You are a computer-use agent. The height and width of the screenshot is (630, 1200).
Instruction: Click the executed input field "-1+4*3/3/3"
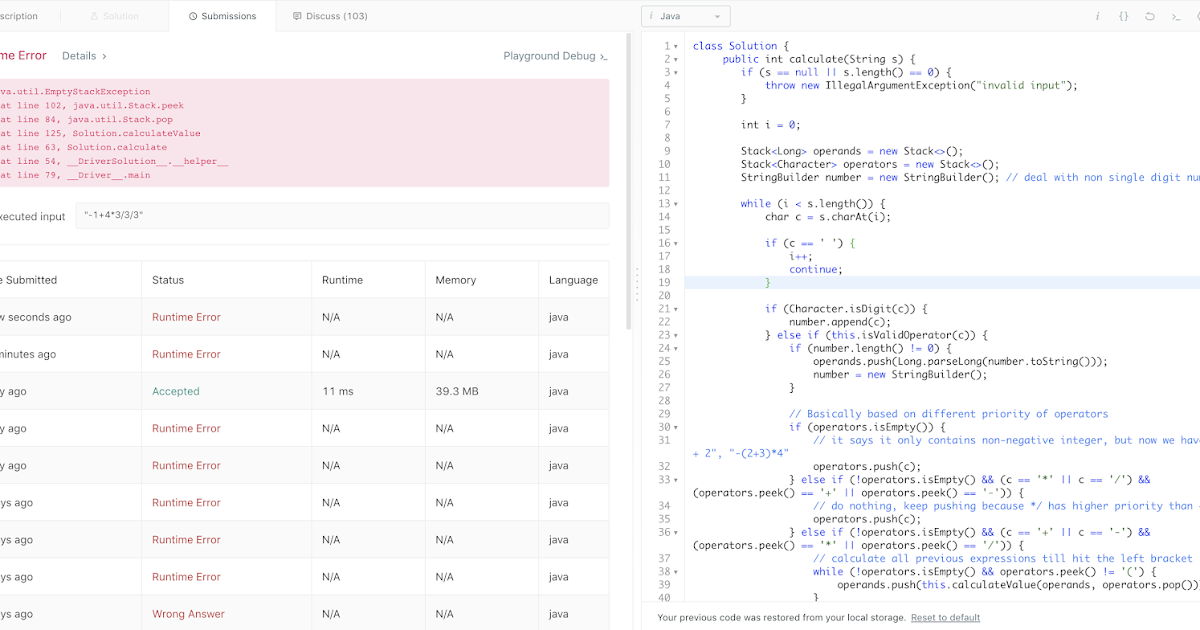(x=342, y=216)
